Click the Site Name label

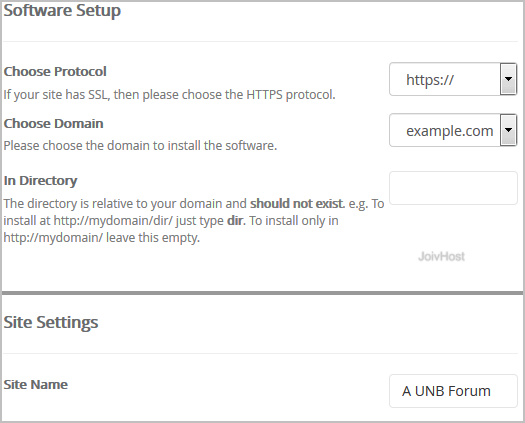[x=35, y=384]
